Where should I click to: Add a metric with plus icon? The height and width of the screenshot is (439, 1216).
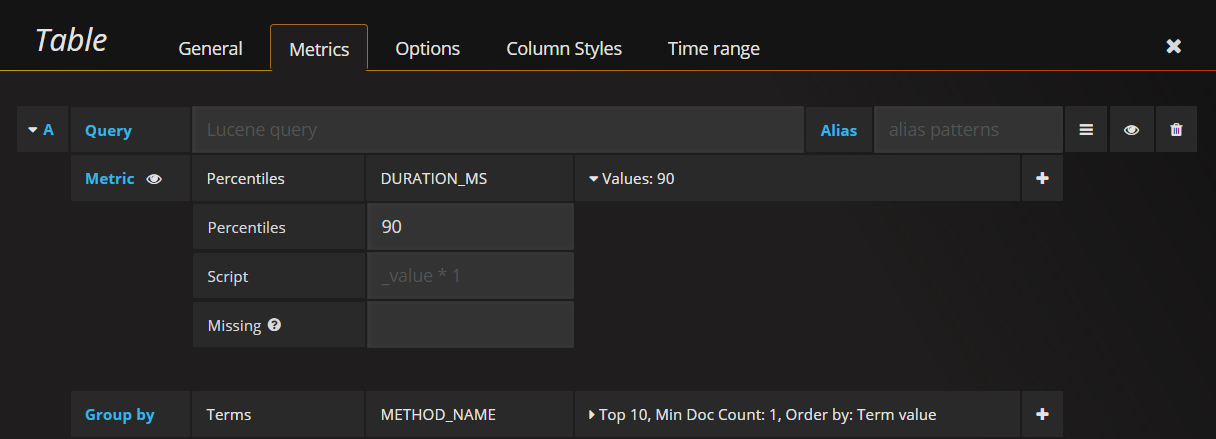click(x=1042, y=179)
